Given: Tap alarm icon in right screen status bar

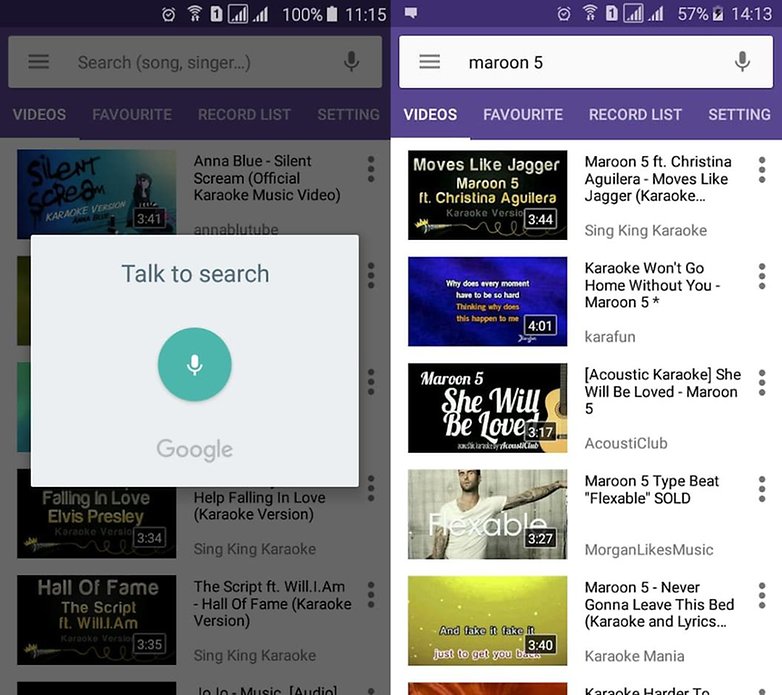Looking at the screenshot, I should [x=564, y=13].
